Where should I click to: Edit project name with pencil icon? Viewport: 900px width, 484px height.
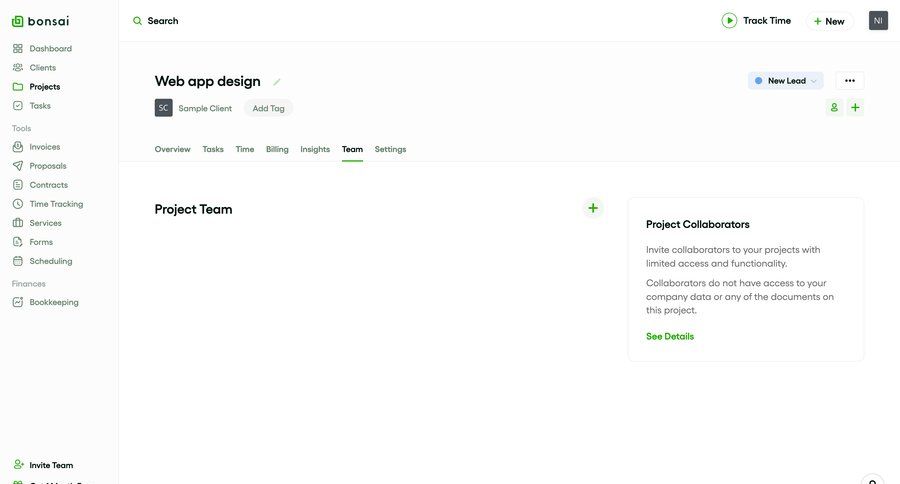click(277, 82)
